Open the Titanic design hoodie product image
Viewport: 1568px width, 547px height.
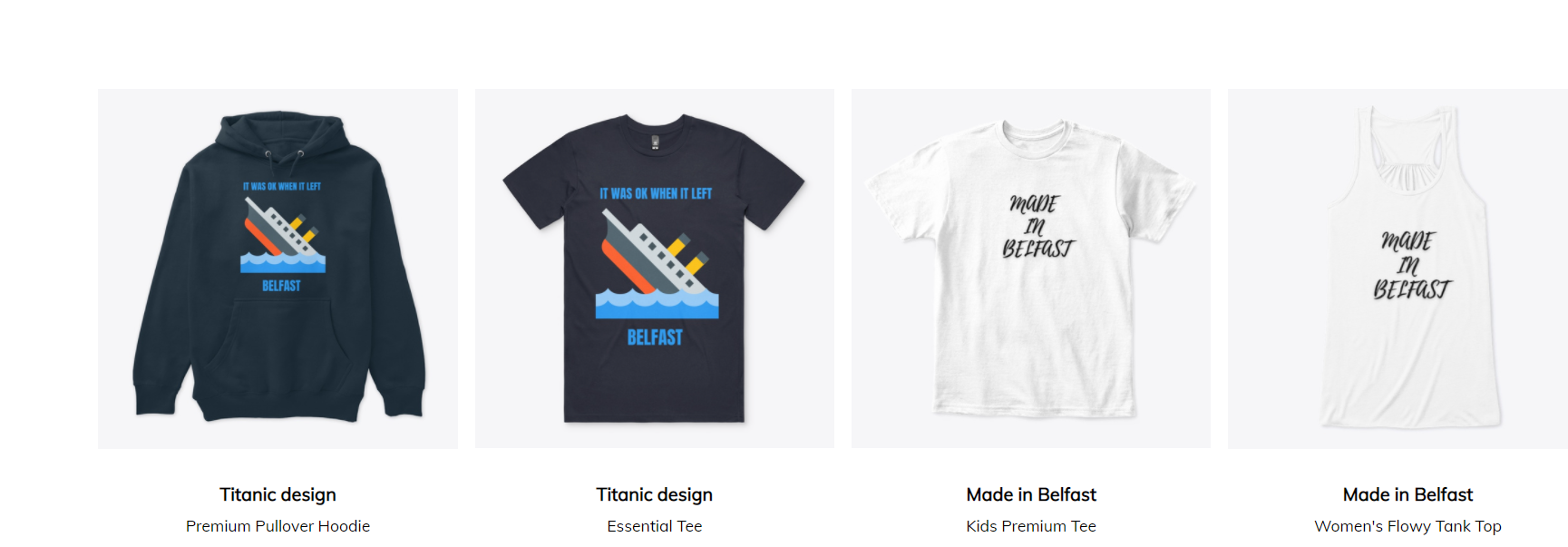pyautogui.click(x=278, y=269)
